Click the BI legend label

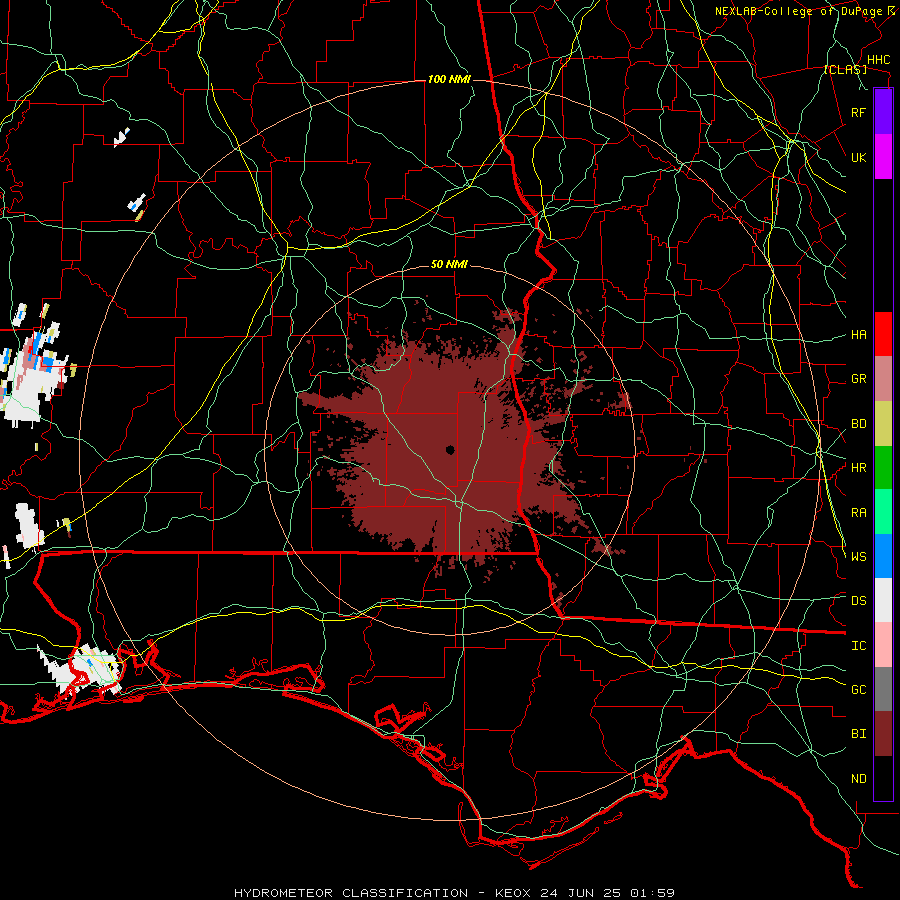(858, 734)
